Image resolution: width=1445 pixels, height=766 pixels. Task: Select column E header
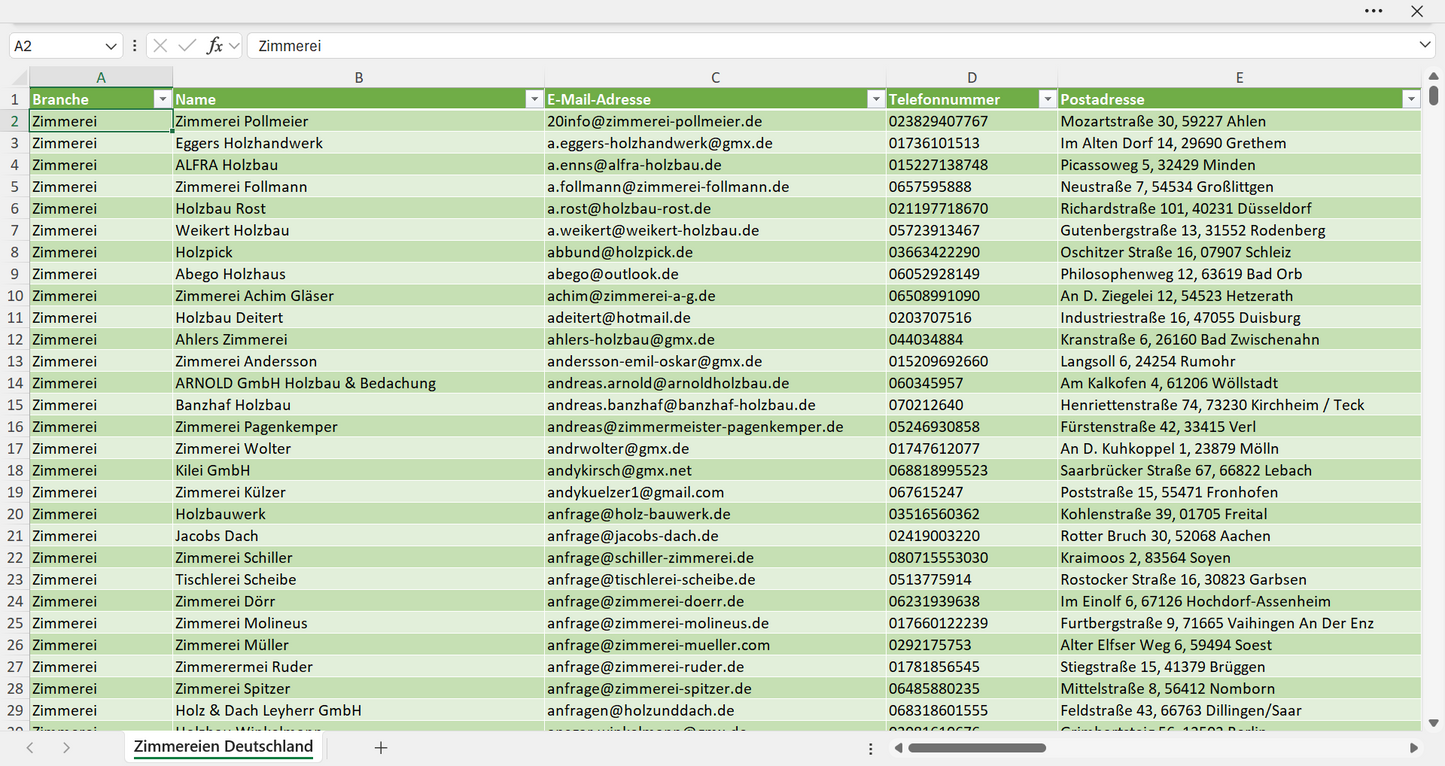click(1239, 78)
